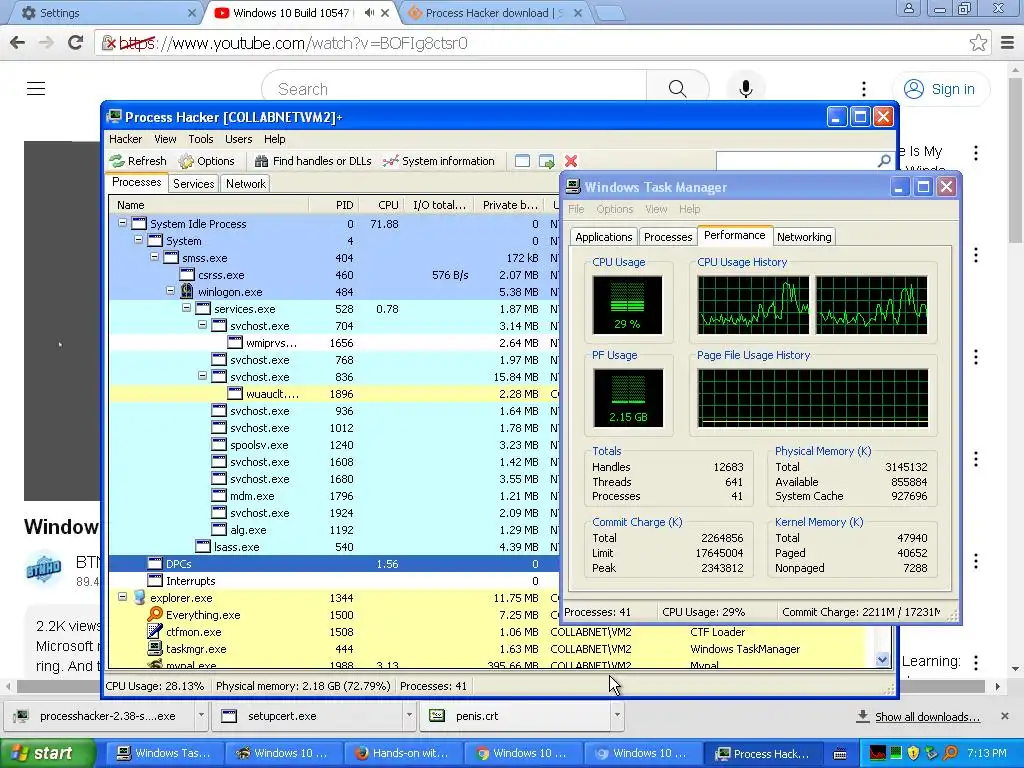Open dropdown arrow for penis.crt download

(x=616, y=715)
